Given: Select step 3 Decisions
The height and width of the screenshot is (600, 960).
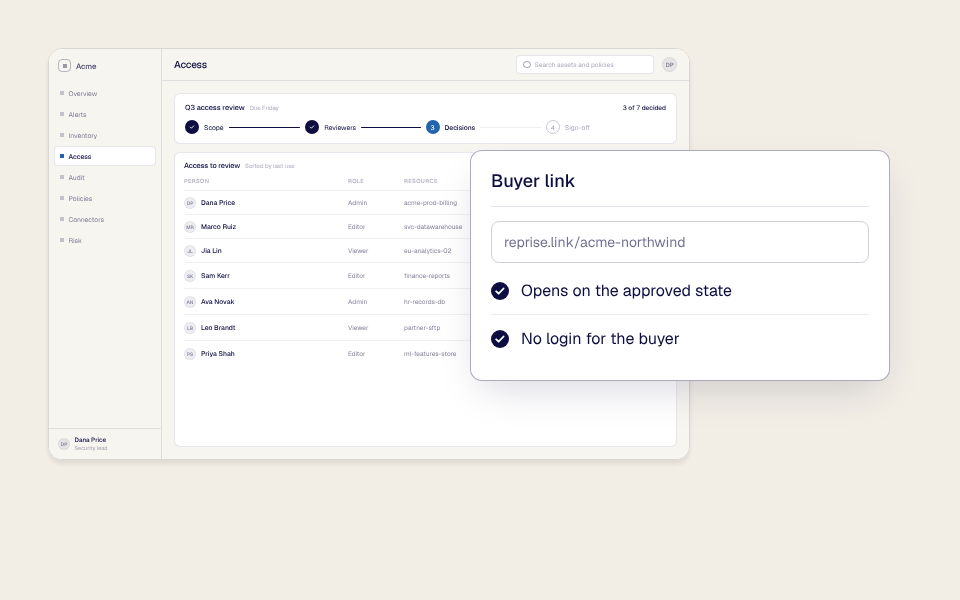Looking at the screenshot, I should [x=451, y=127].
